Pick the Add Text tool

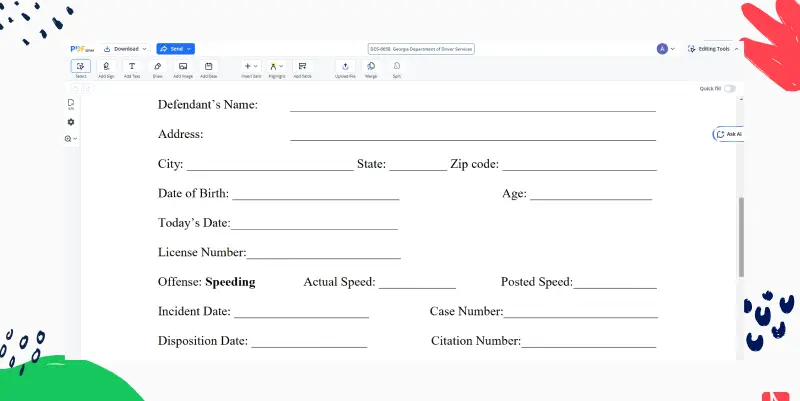tap(132, 66)
